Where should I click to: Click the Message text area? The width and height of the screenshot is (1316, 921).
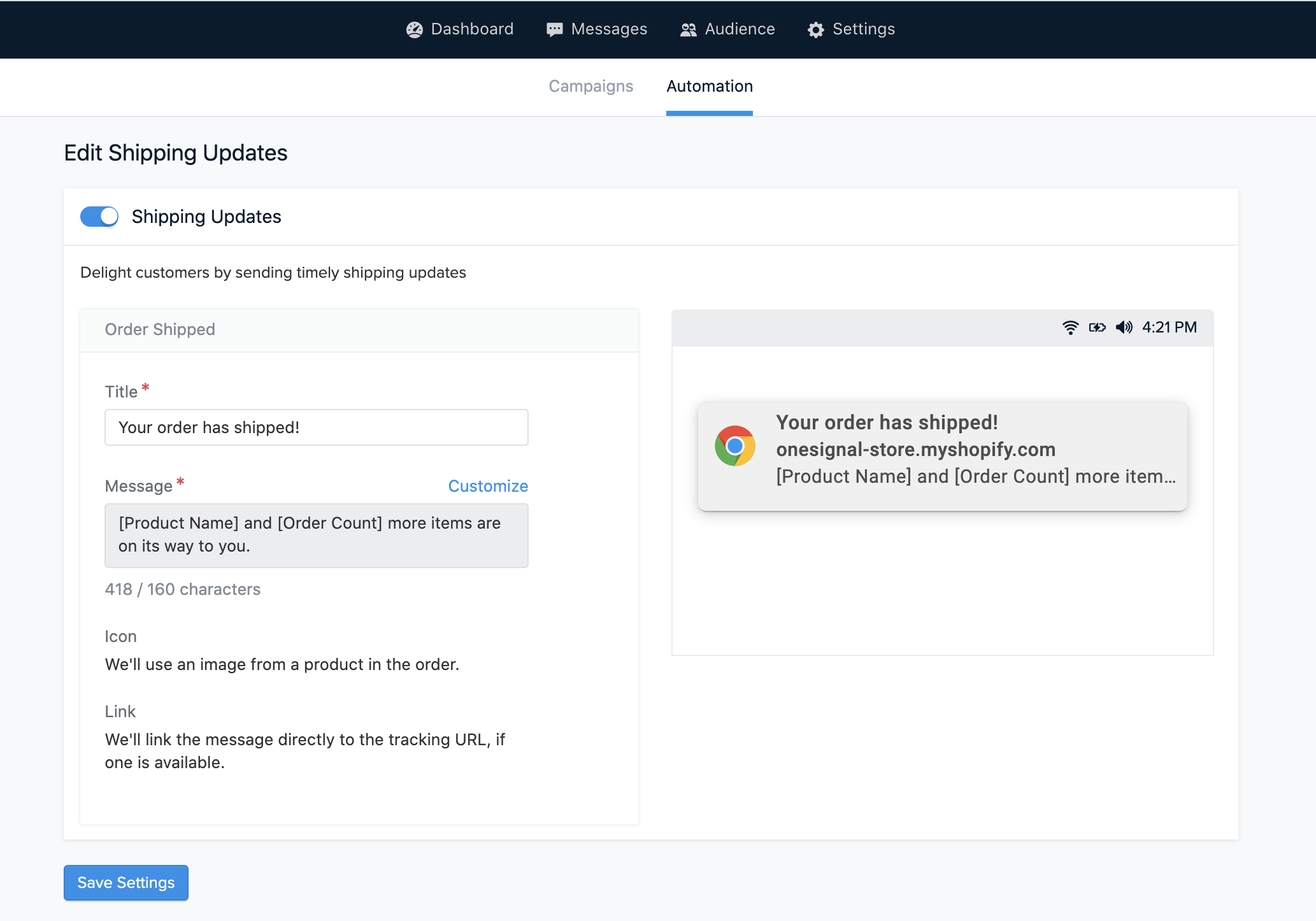point(316,535)
